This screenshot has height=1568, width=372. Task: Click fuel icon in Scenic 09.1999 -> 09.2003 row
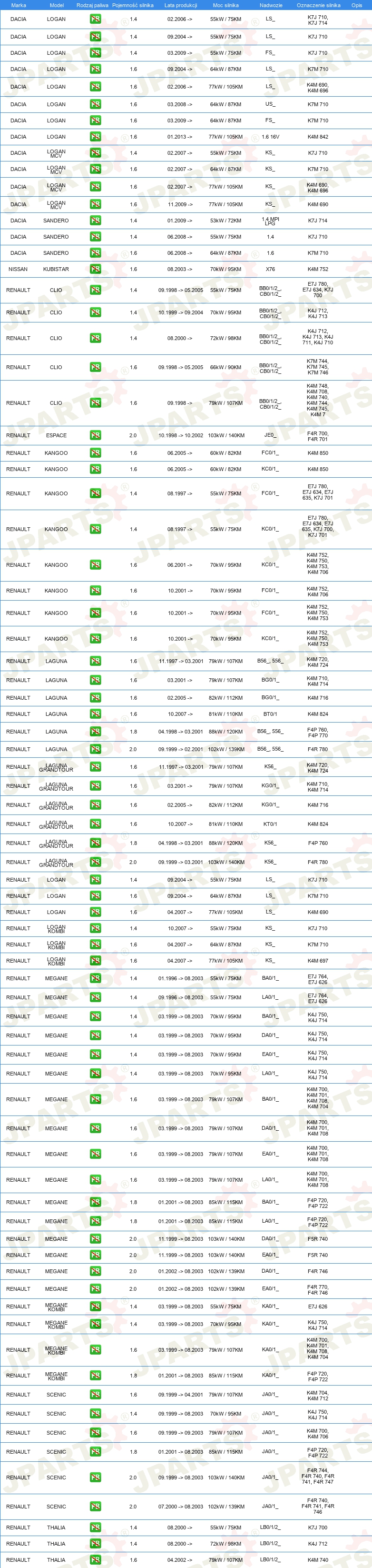pos(96,1433)
